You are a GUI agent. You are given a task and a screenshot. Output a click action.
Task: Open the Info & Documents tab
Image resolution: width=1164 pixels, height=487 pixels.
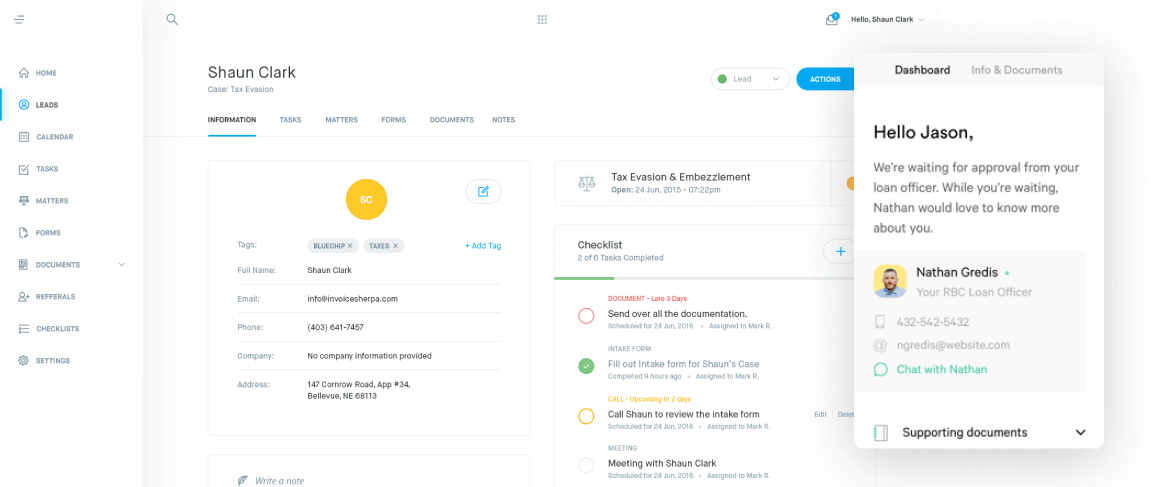pyautogui.click(x=1016, y=70)
